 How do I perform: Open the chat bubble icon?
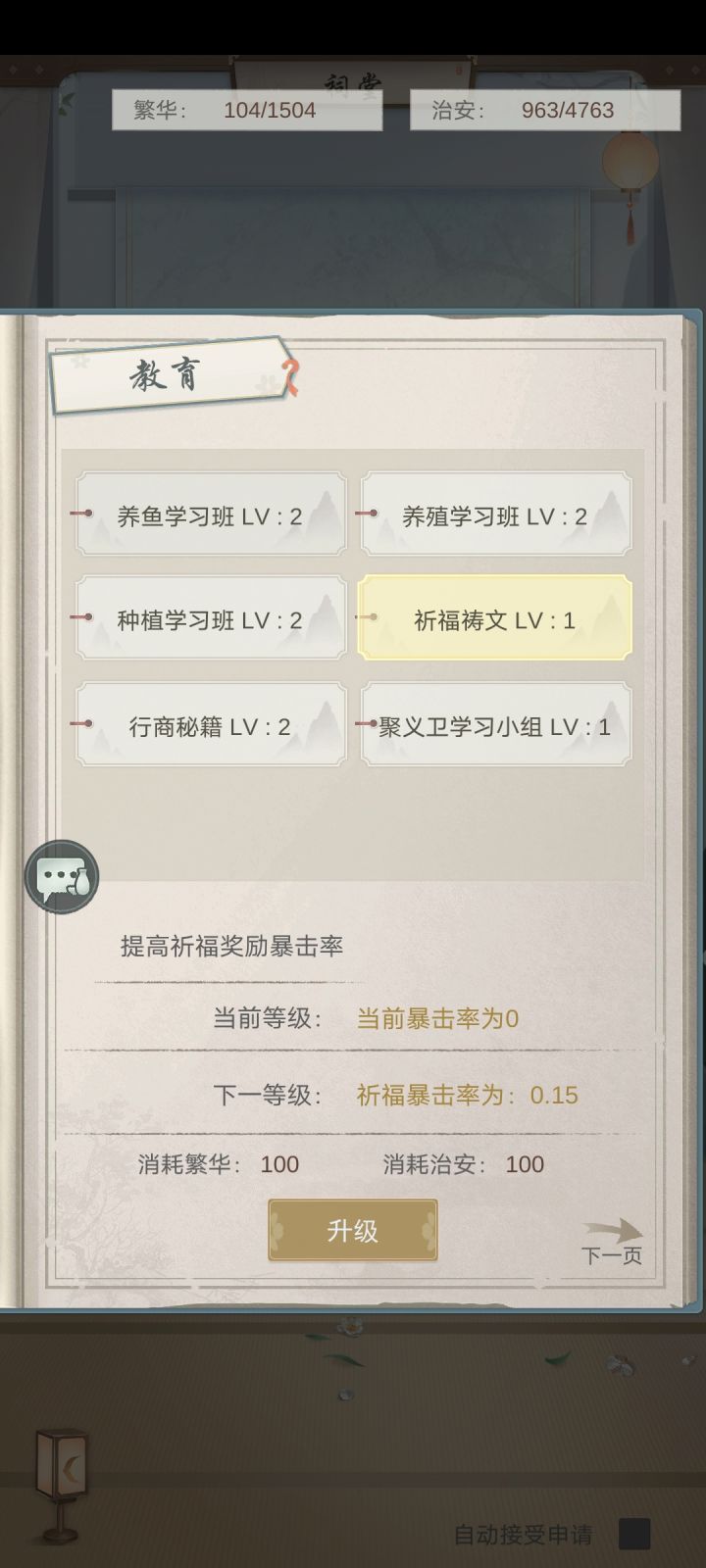[x=61, y=876]
